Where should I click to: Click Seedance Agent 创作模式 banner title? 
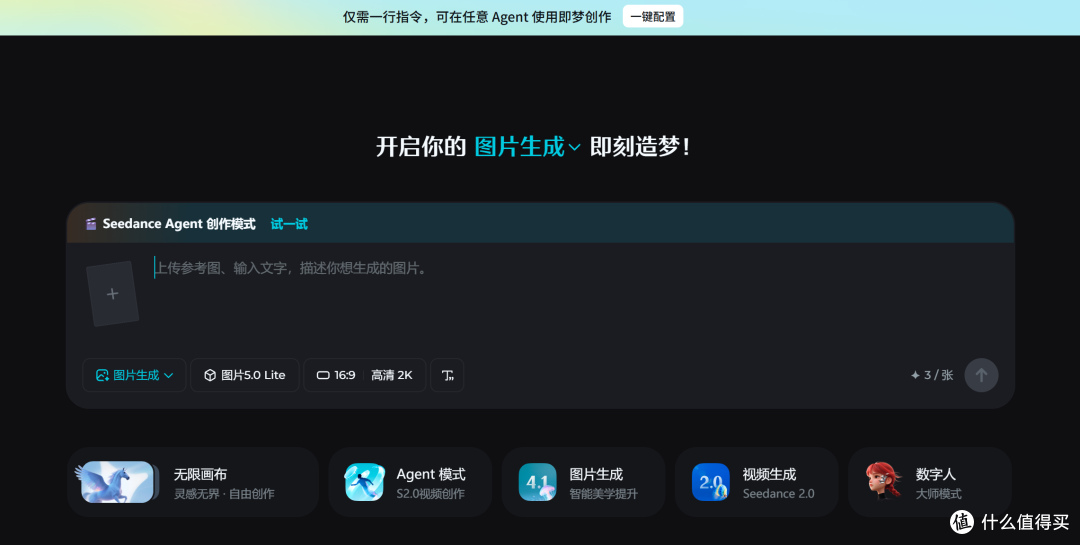click(179, 224)
